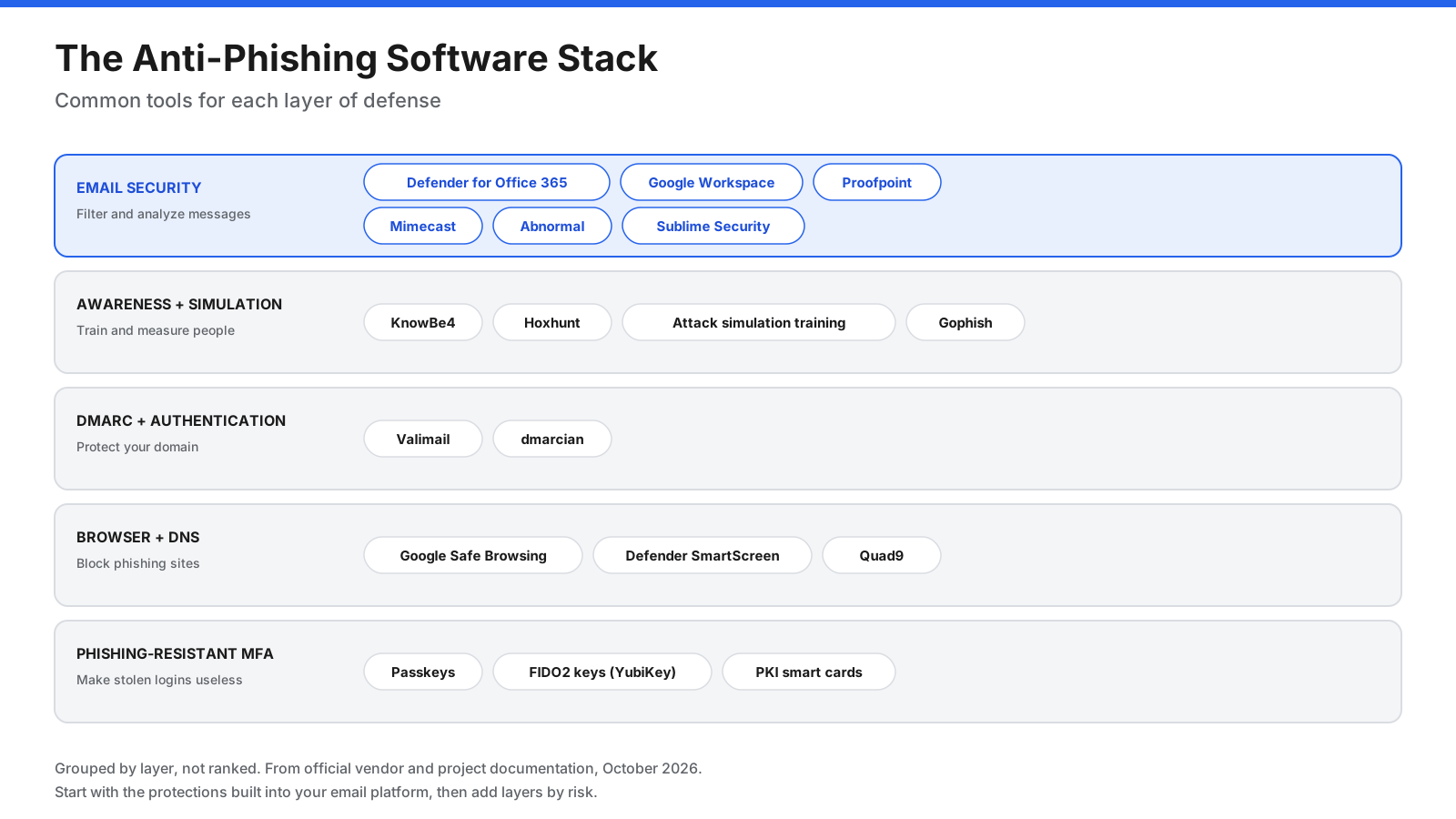The height and width of the screenshot is (819, 1456).
Task: Click subtitle 'Common tools for each layer of defense'
Action: [248, 100]
